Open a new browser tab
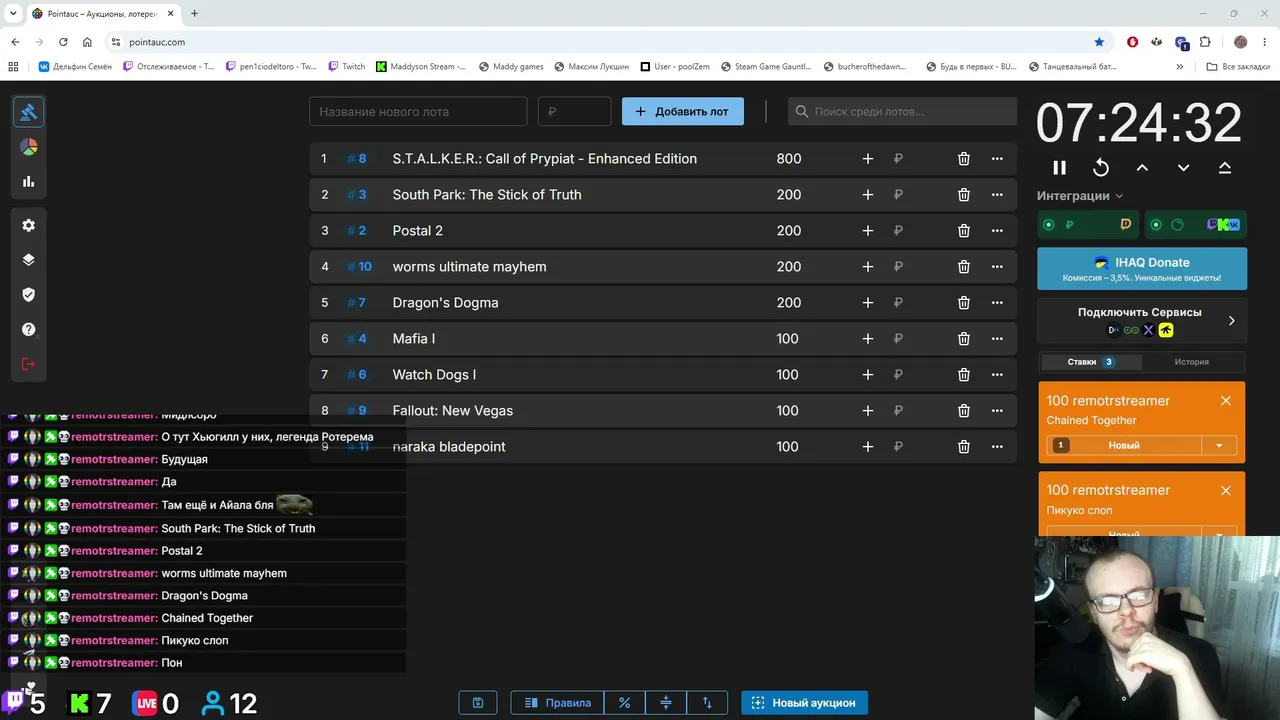1280x720 pixels. coord(194,14)
